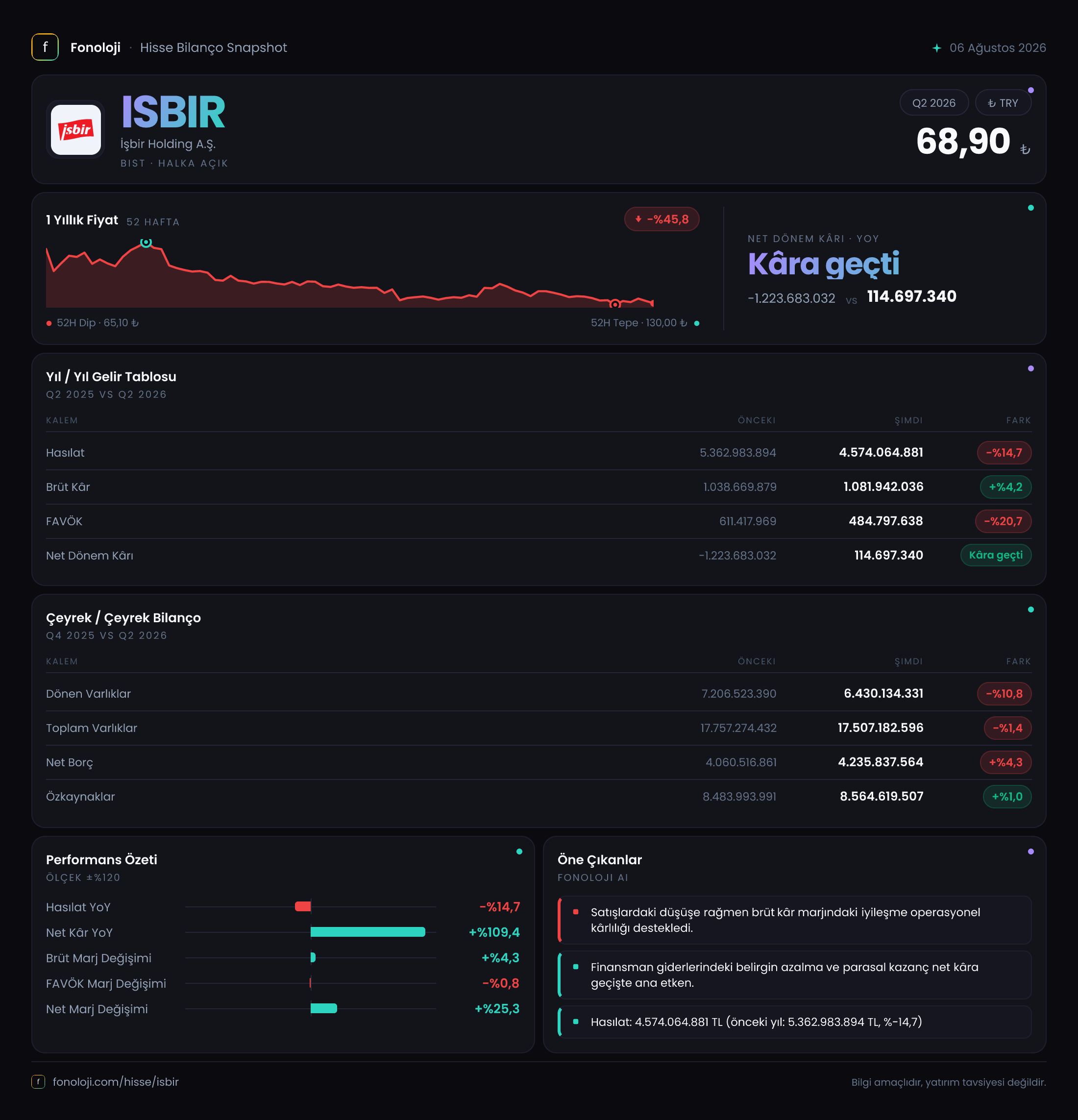Click the -%20,7 badge in the FAVÖK row
The image size is (1078, 1120).
pyautogui.click(x=1003, y=521)
